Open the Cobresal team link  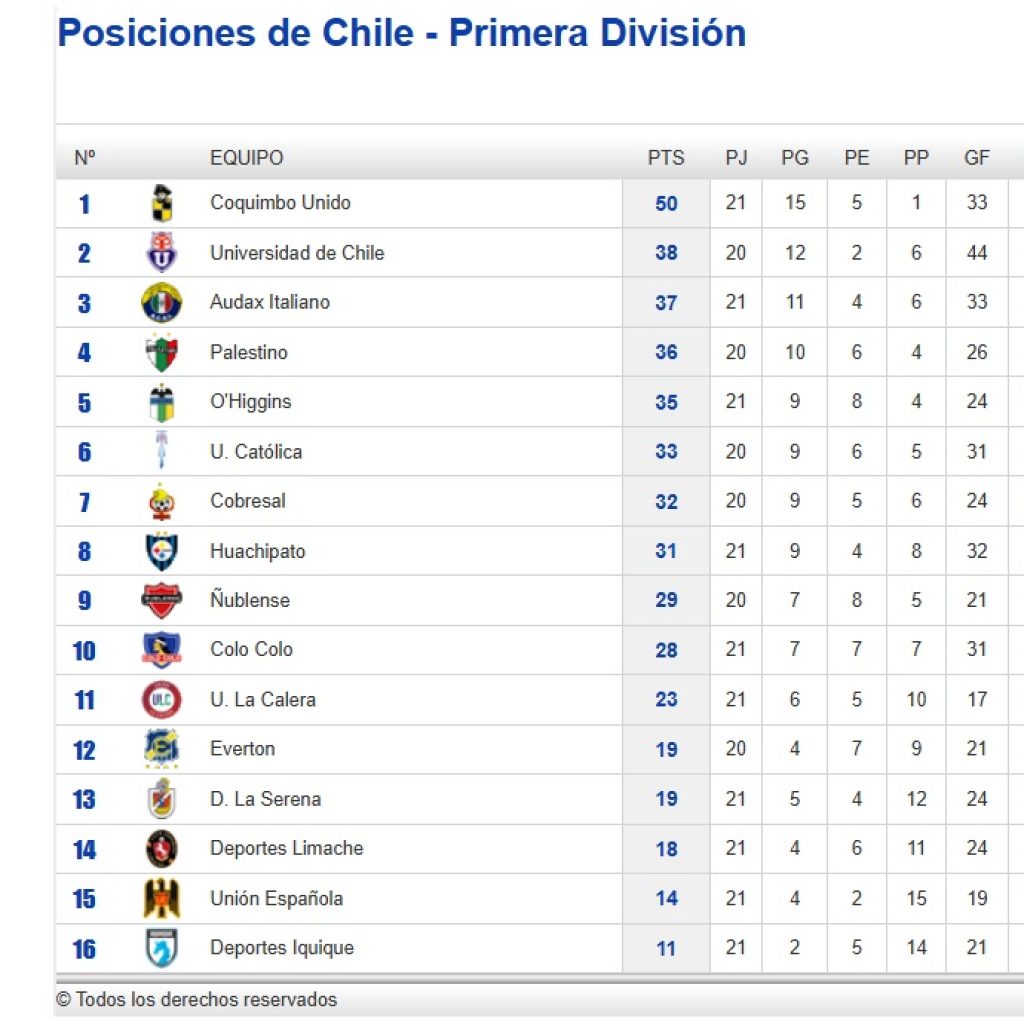tap(248, 501)
